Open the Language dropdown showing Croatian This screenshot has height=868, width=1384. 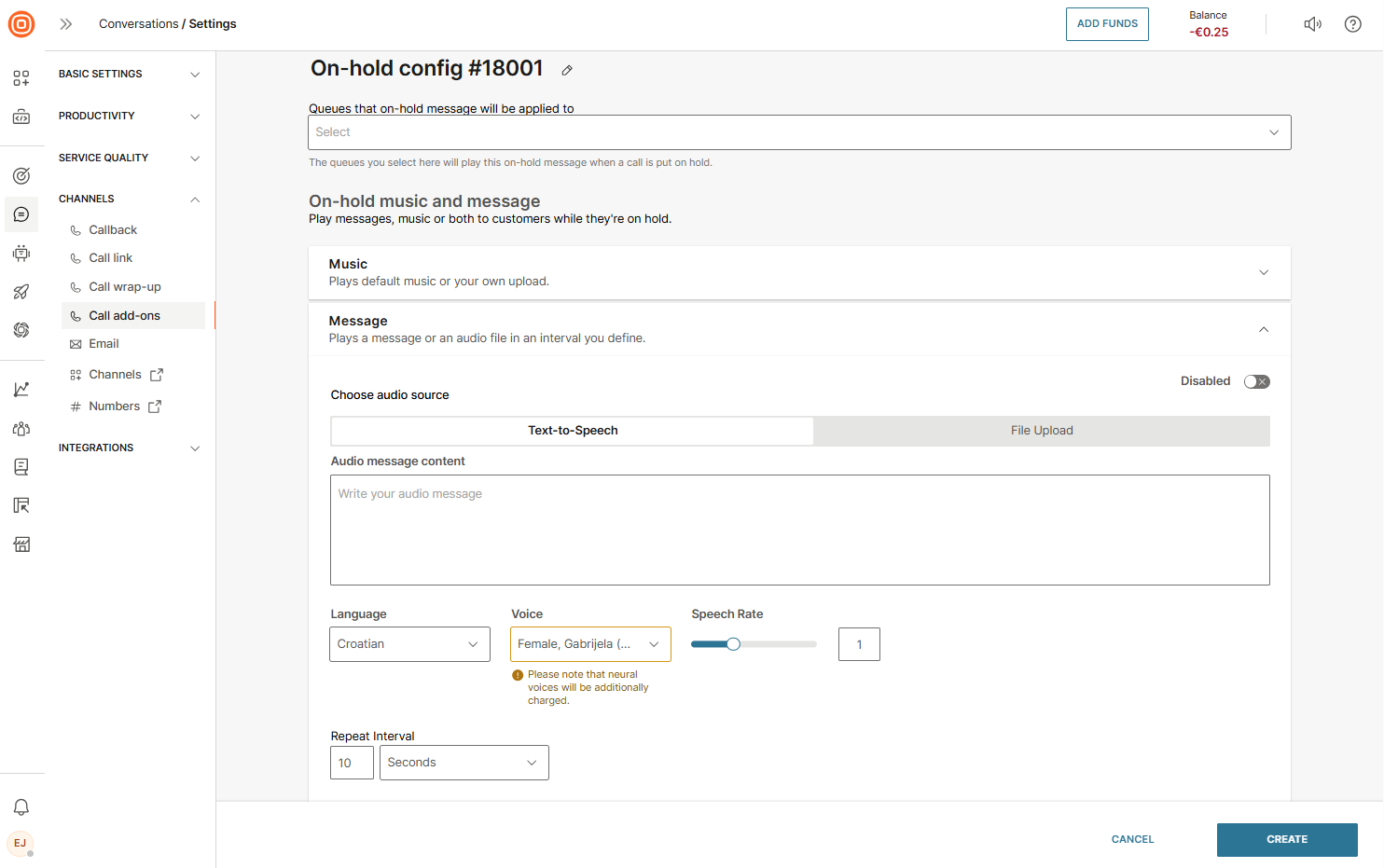409,644
